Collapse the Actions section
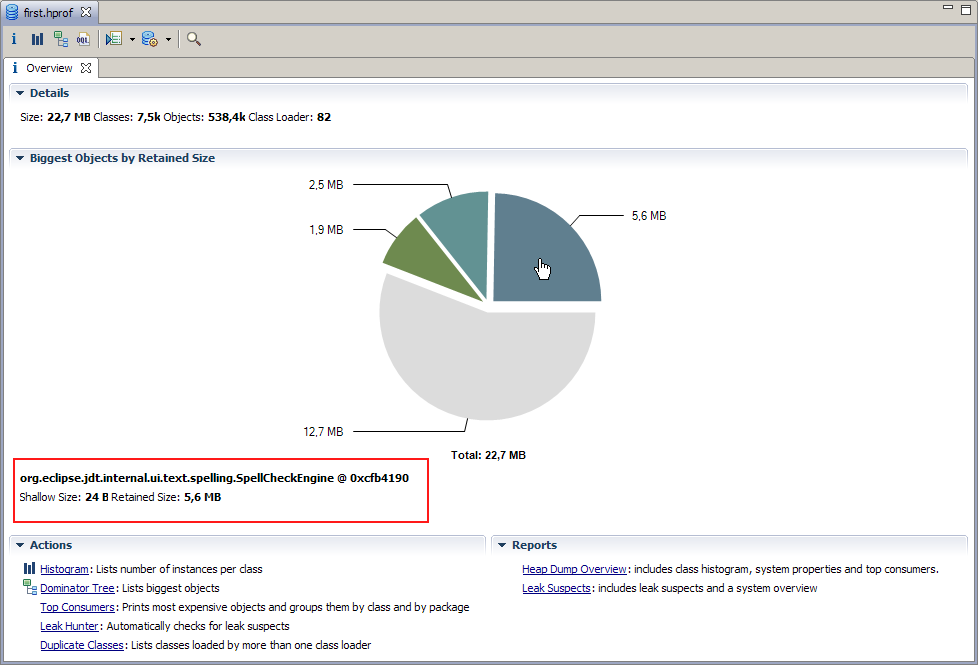 (20, 545)
